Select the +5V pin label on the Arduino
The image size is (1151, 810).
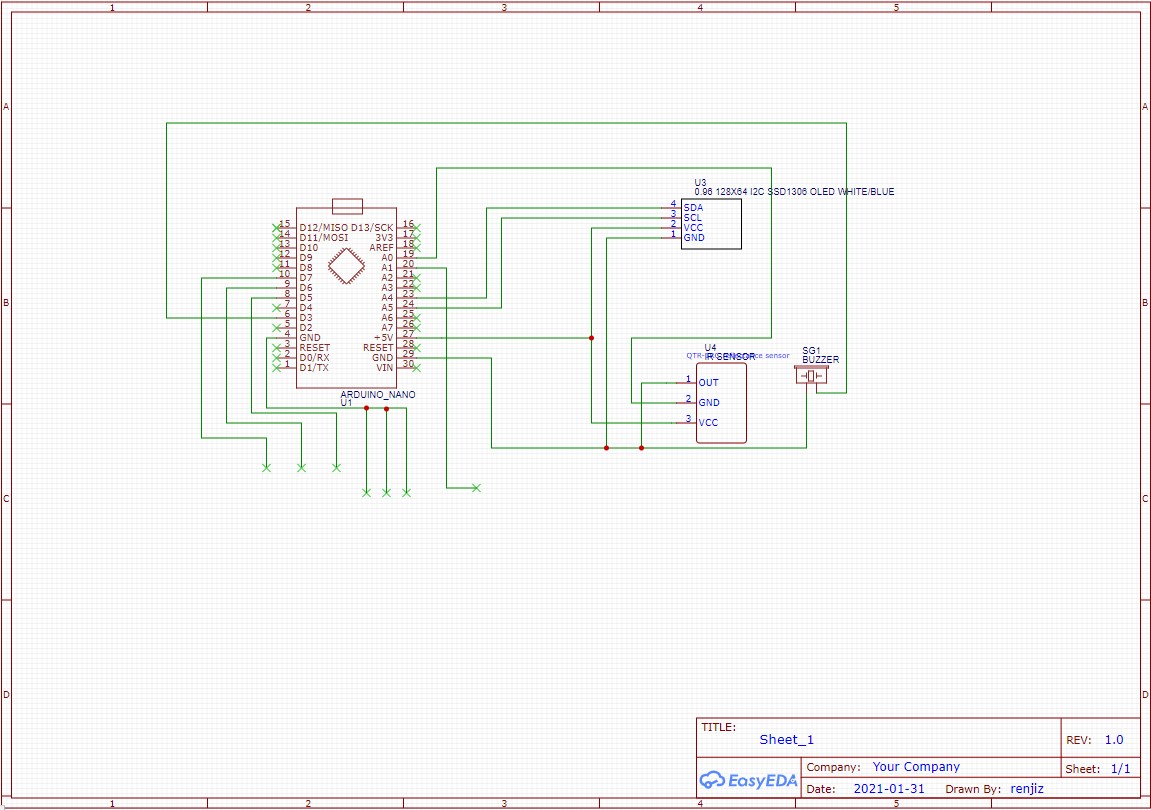point(383,338)
